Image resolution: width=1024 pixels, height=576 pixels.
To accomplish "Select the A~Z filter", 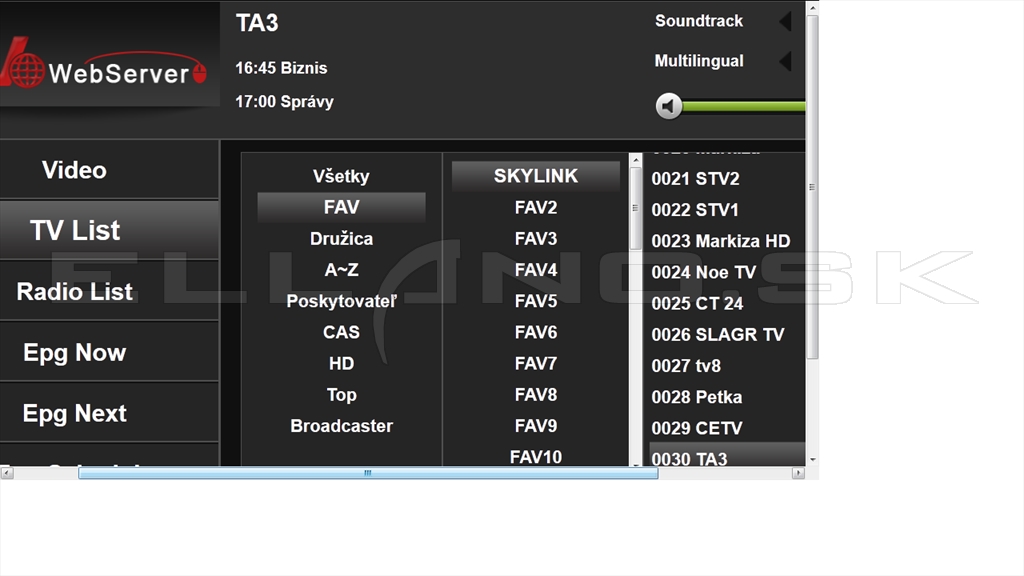I will [x=341, y=270].
